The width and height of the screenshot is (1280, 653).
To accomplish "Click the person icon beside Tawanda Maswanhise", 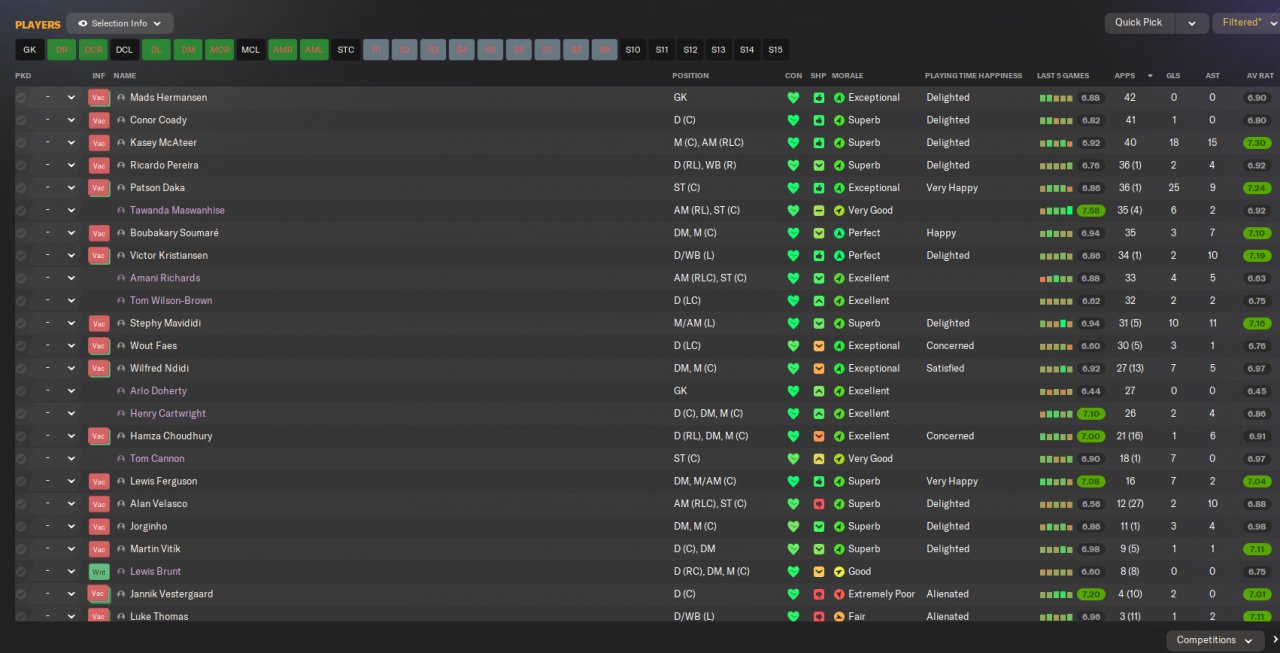I will (x=121, y=211).
